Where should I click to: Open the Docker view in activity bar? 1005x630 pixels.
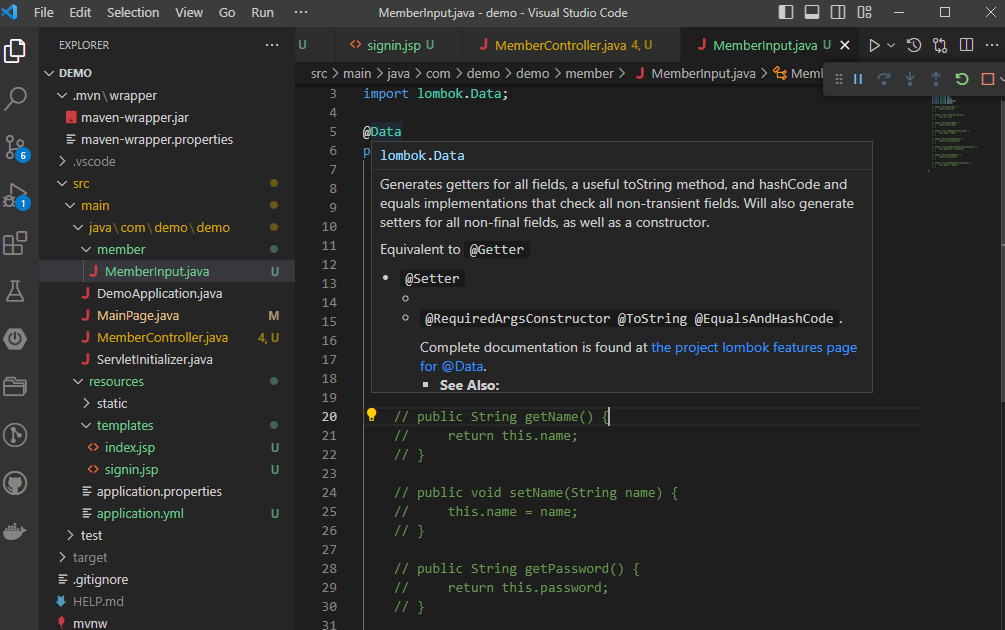point(15,531)
